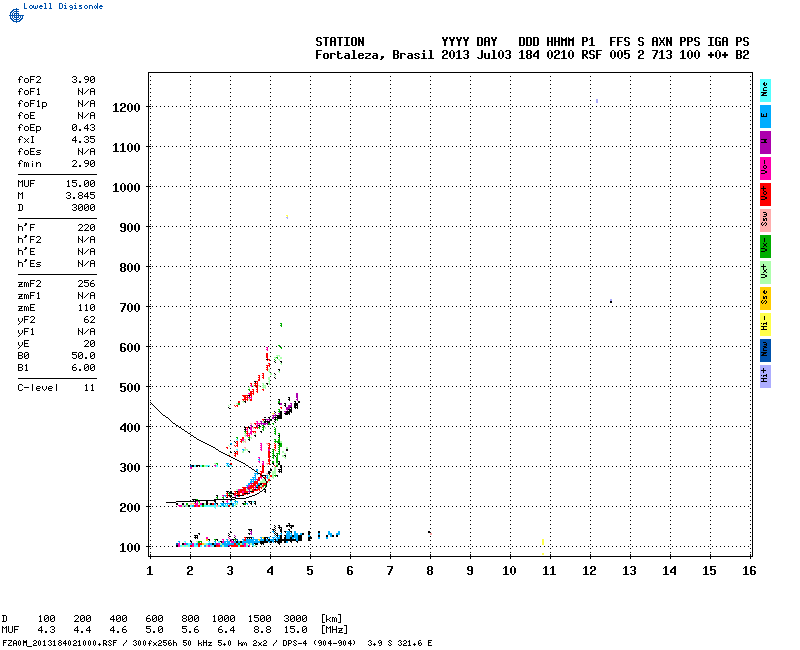Click the [MHz] unit label
Screen dimensions: 800x650
[334, 630]
